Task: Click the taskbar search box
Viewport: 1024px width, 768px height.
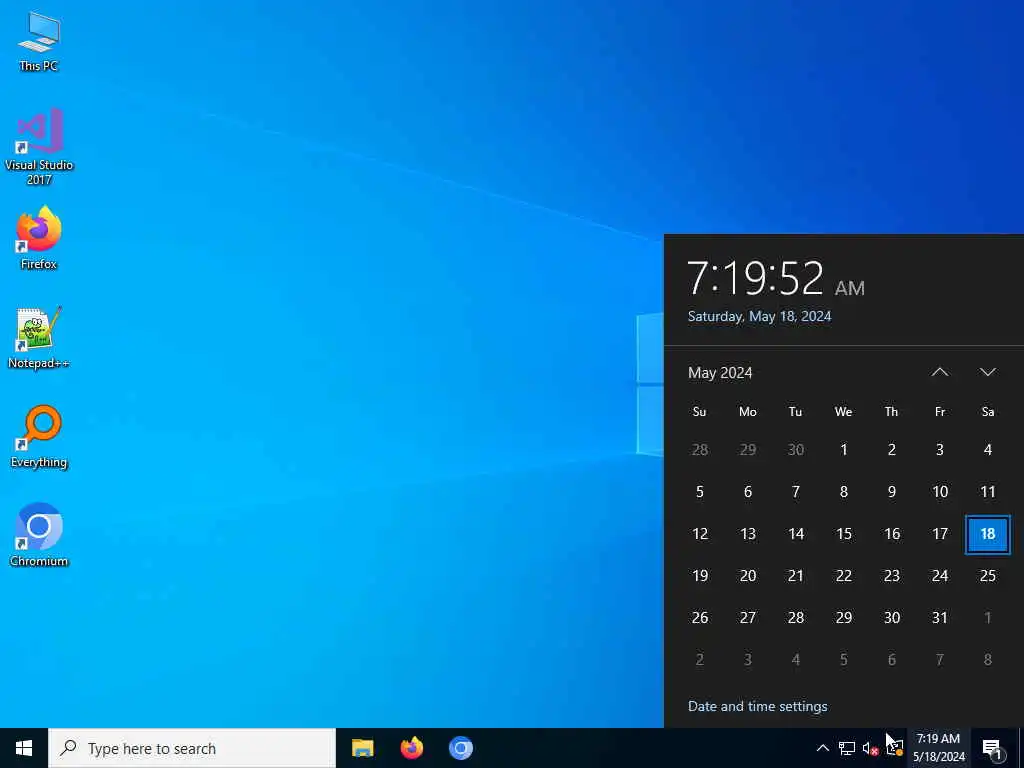Action: (192, 748)
